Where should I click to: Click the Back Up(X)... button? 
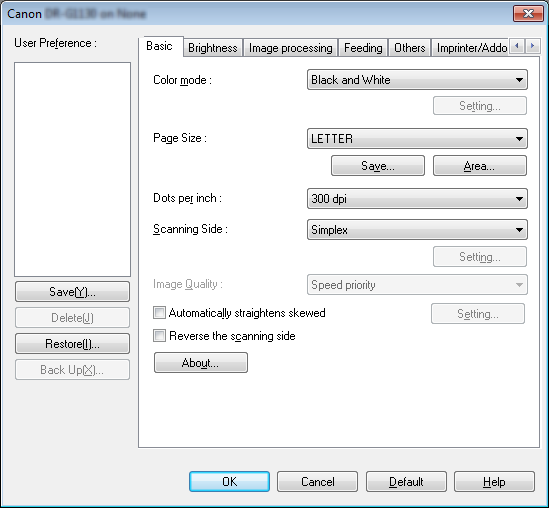click(x=72, y=370)
